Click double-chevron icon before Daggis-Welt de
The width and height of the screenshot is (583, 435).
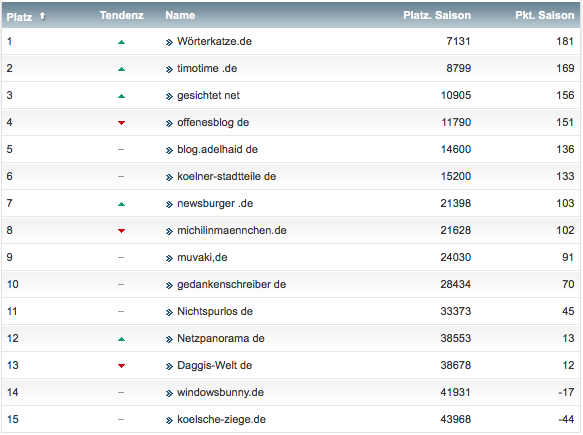click(169, 367)
